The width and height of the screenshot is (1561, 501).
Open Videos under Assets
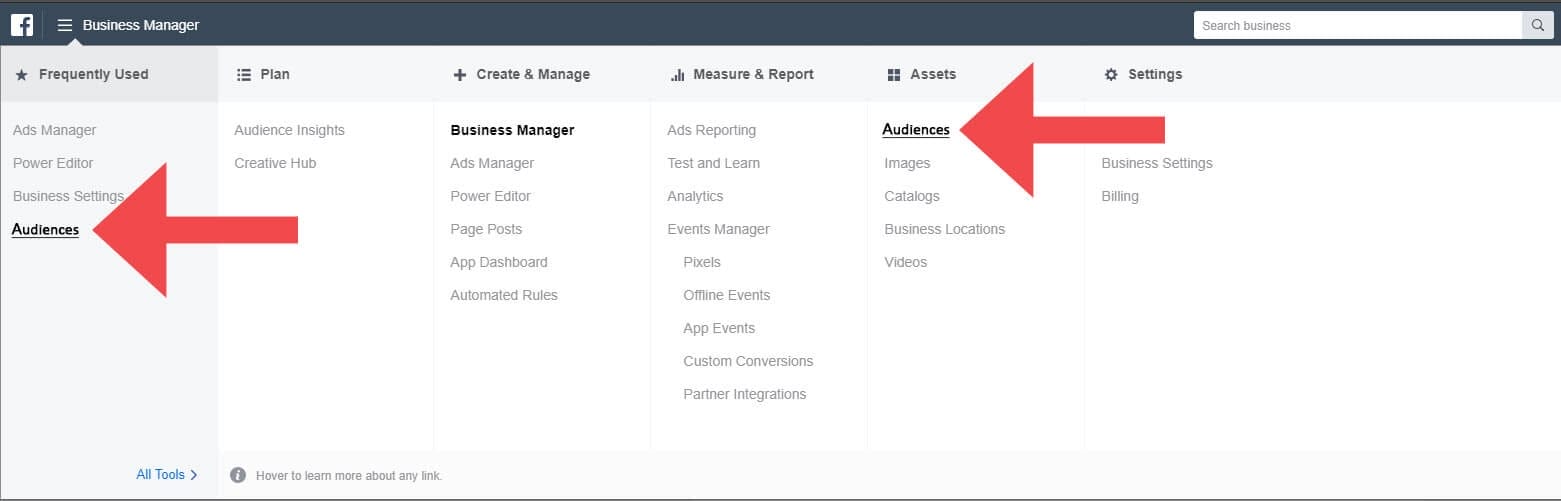click(906, 262)
